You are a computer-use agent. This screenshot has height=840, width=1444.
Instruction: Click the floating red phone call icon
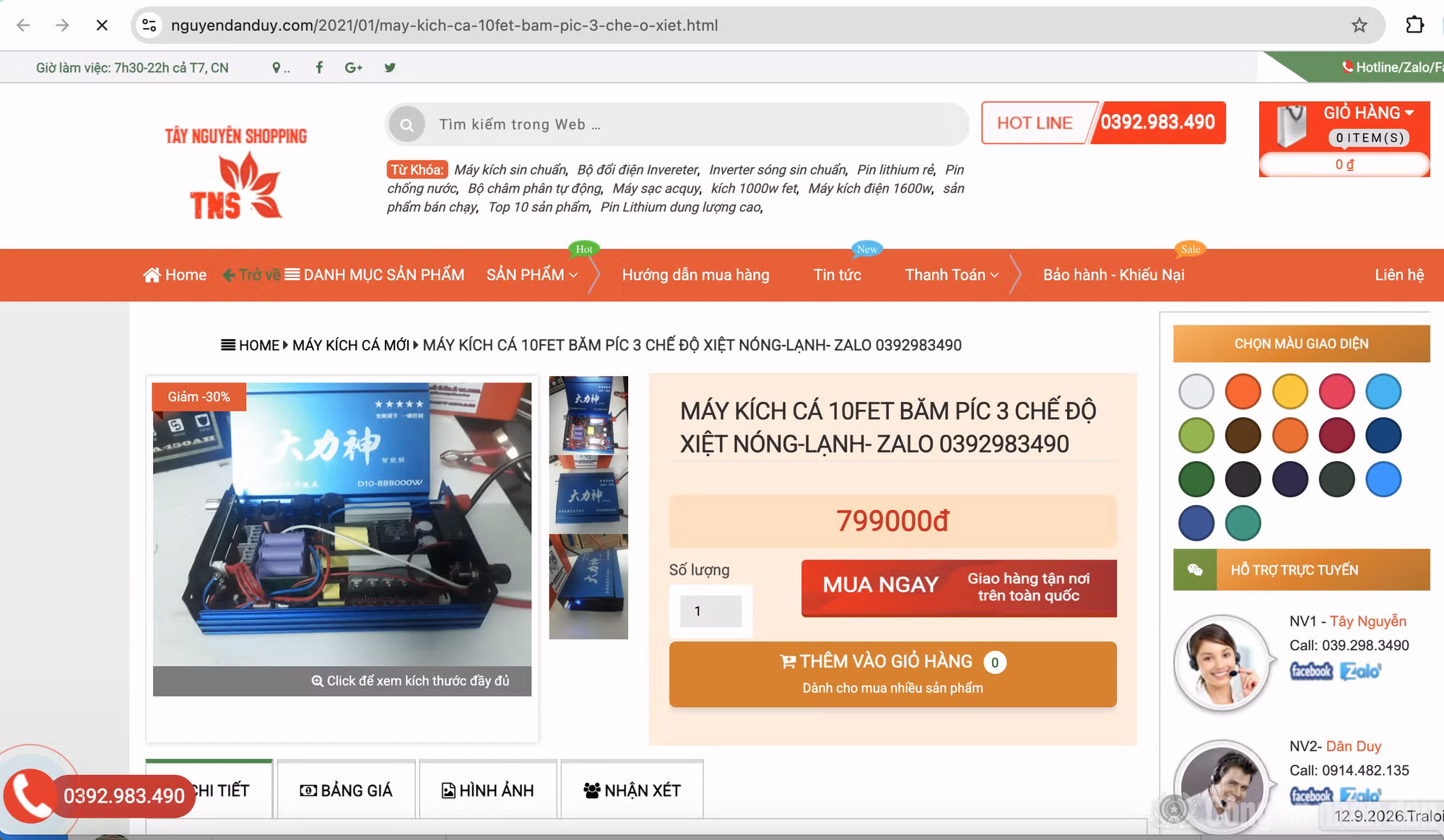pos(30,796)
